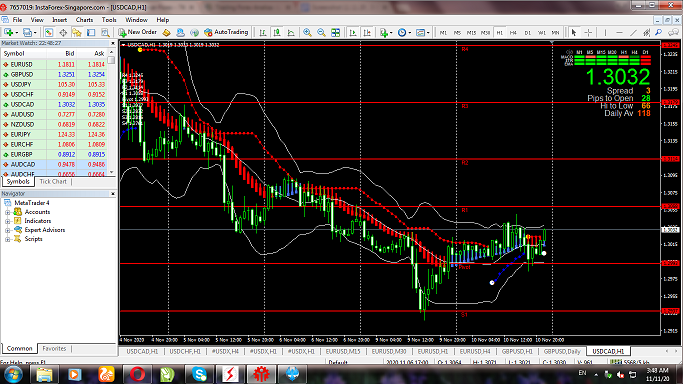Select USDCAD row in Market Watch

coord(54,104)
